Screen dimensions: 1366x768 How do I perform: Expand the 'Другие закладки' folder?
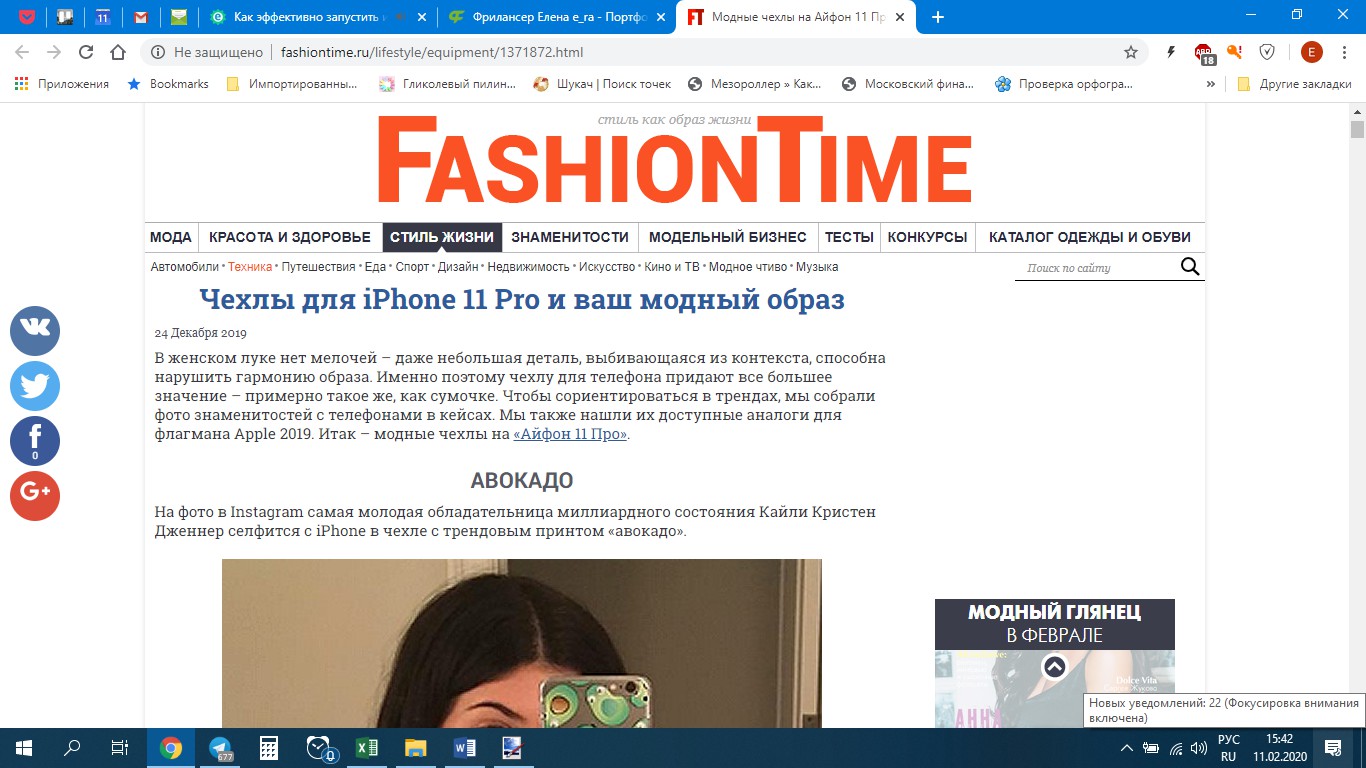1294,84
